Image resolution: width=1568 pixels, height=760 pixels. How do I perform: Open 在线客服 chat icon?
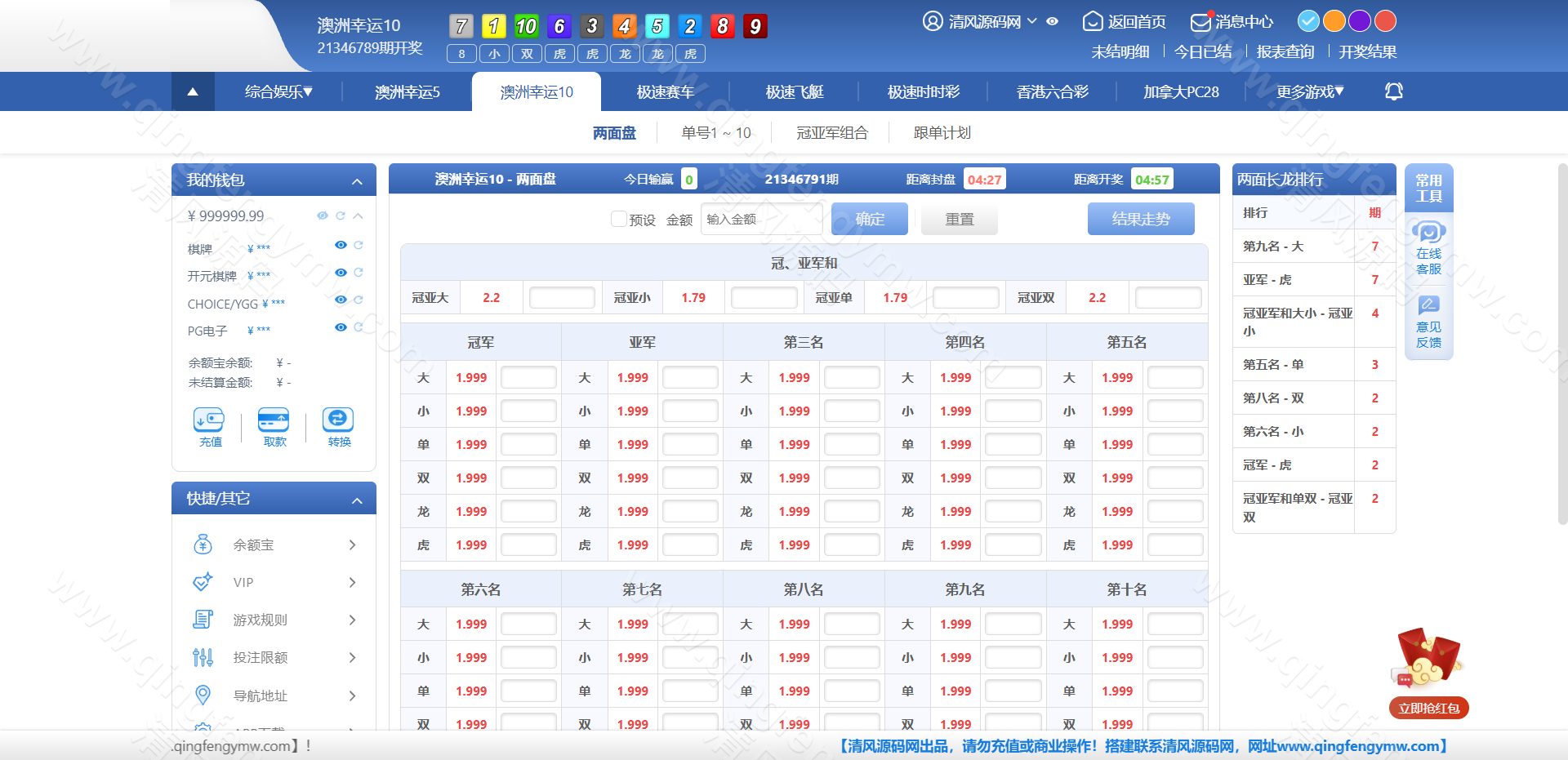click(1428, 233)
